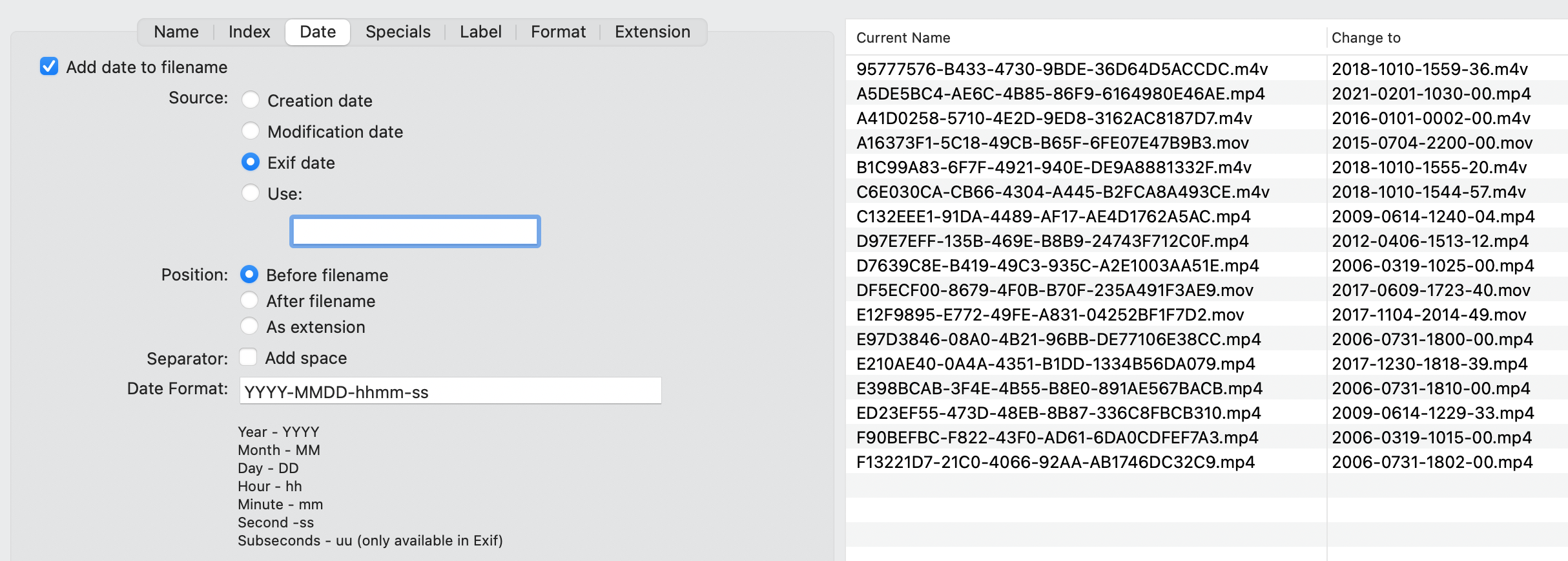Go to the Label tab
1568x561 pixels.
[480, 32]
